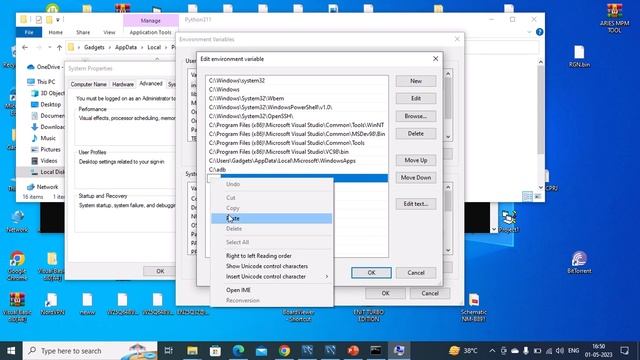Open Videos folder in the navigation pane
The width and height of the screenshot is (640, 360).
tap(44, 161)
